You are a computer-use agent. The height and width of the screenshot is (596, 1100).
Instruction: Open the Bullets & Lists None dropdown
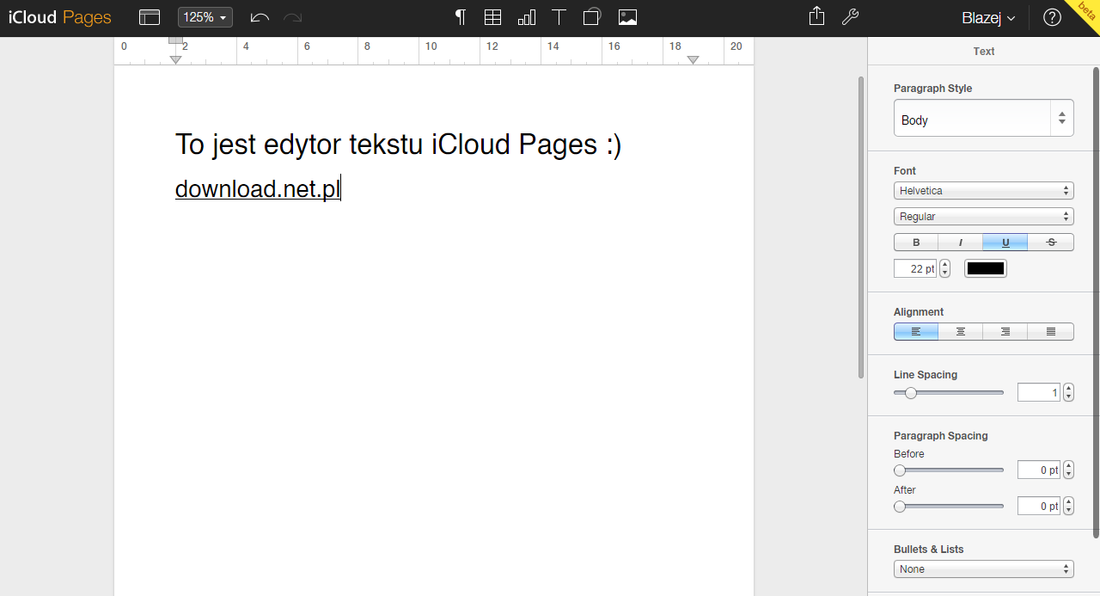tap(984, 569)
